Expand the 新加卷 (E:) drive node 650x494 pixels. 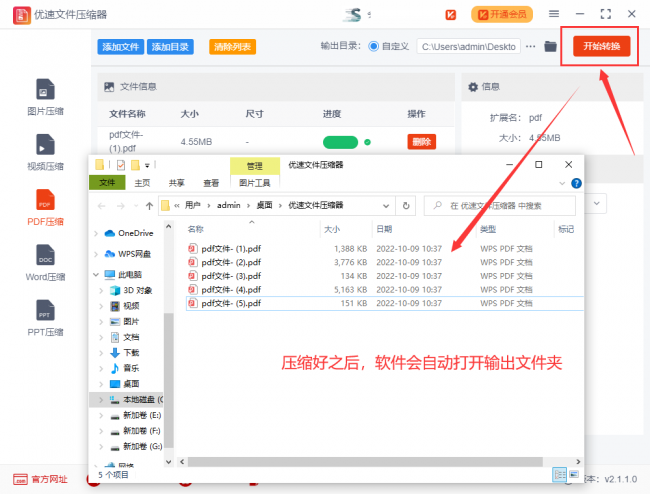pyautogui.click(x=101, y=415)
